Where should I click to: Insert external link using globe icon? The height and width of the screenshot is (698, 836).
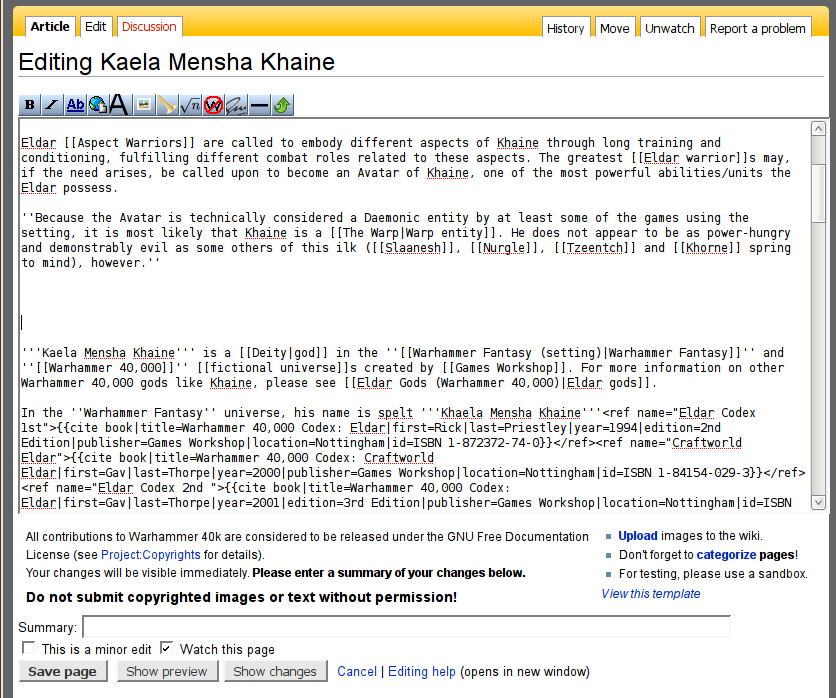[98, 105]
